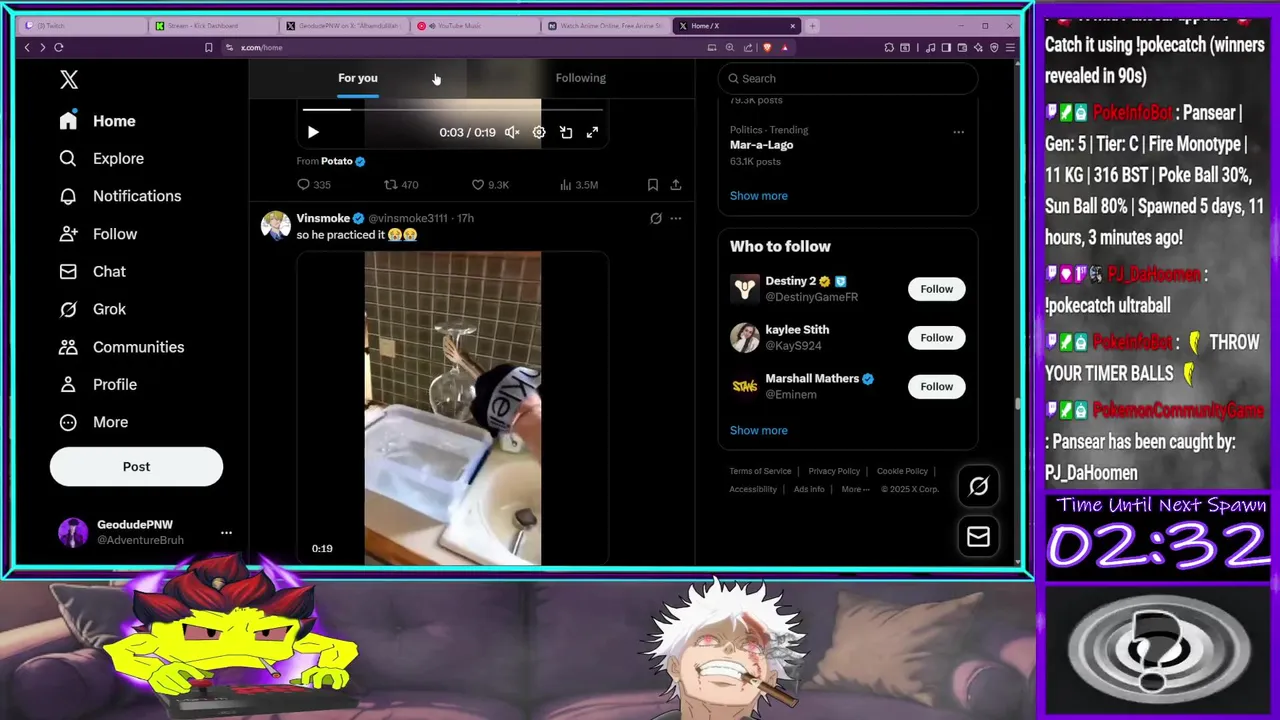This screenshot has width=1280, height=720.
Task: Follow Marshall Mathers
Action: coord(937,386)
